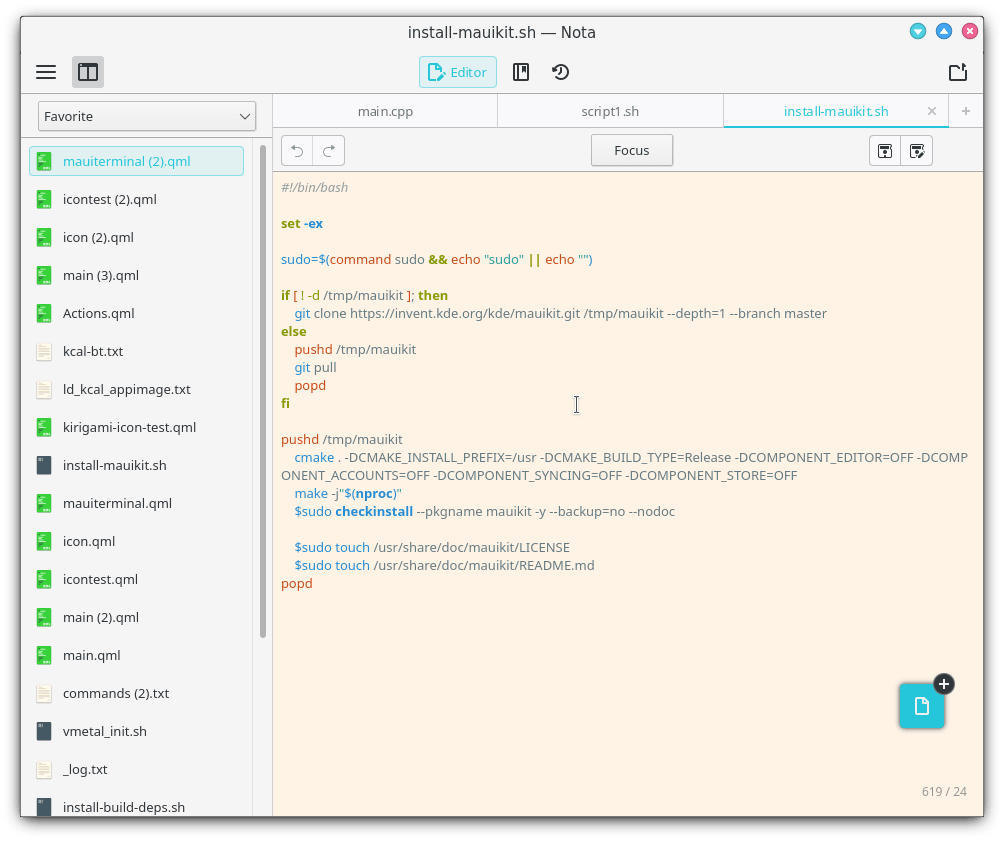Open commands (2).txt file
The height and width of the screenshot is (841, 1004).
[136, 694]
